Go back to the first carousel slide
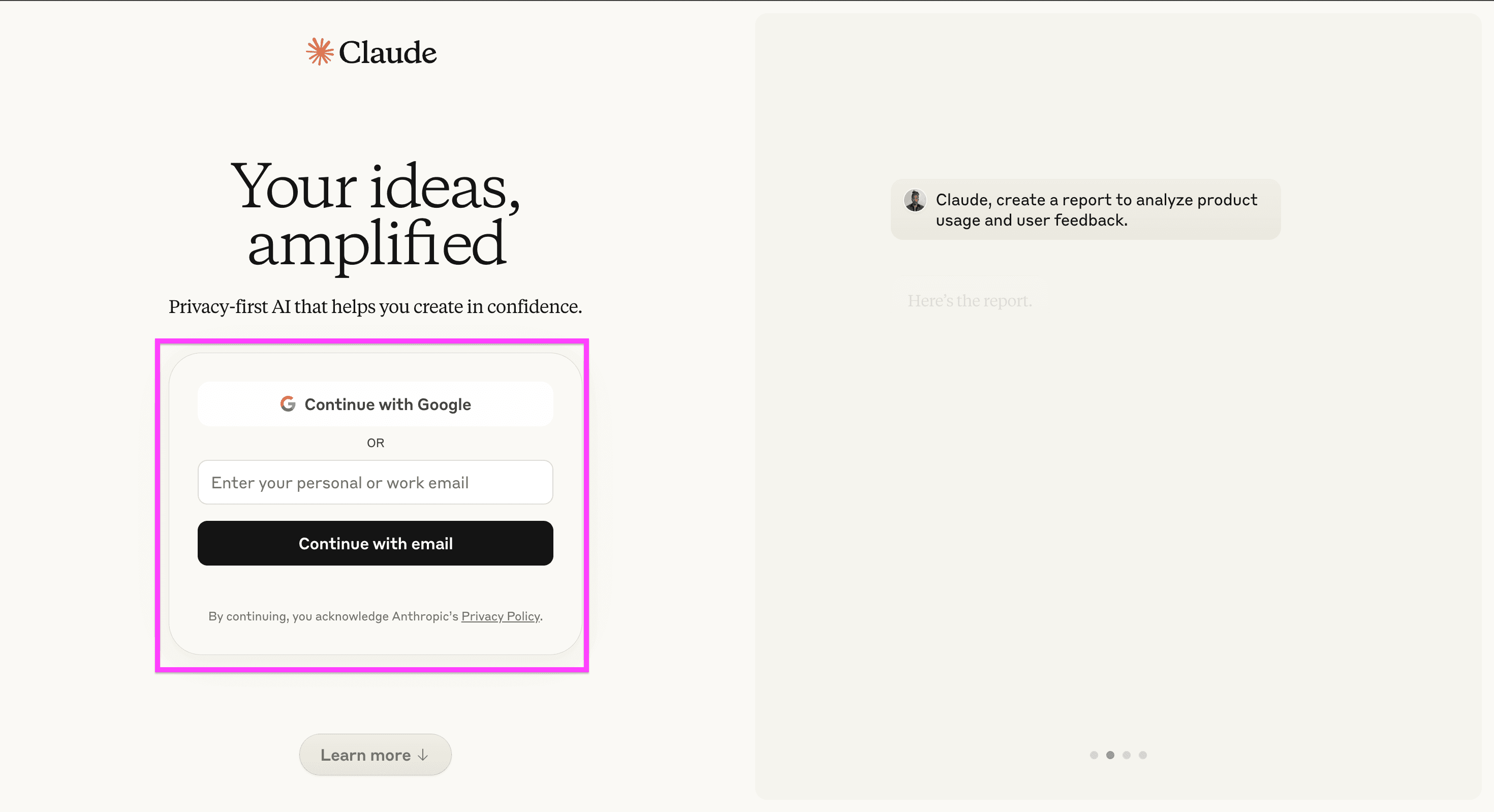The width and height of the screenshot is (1494, 812). tap(1095, 755)
